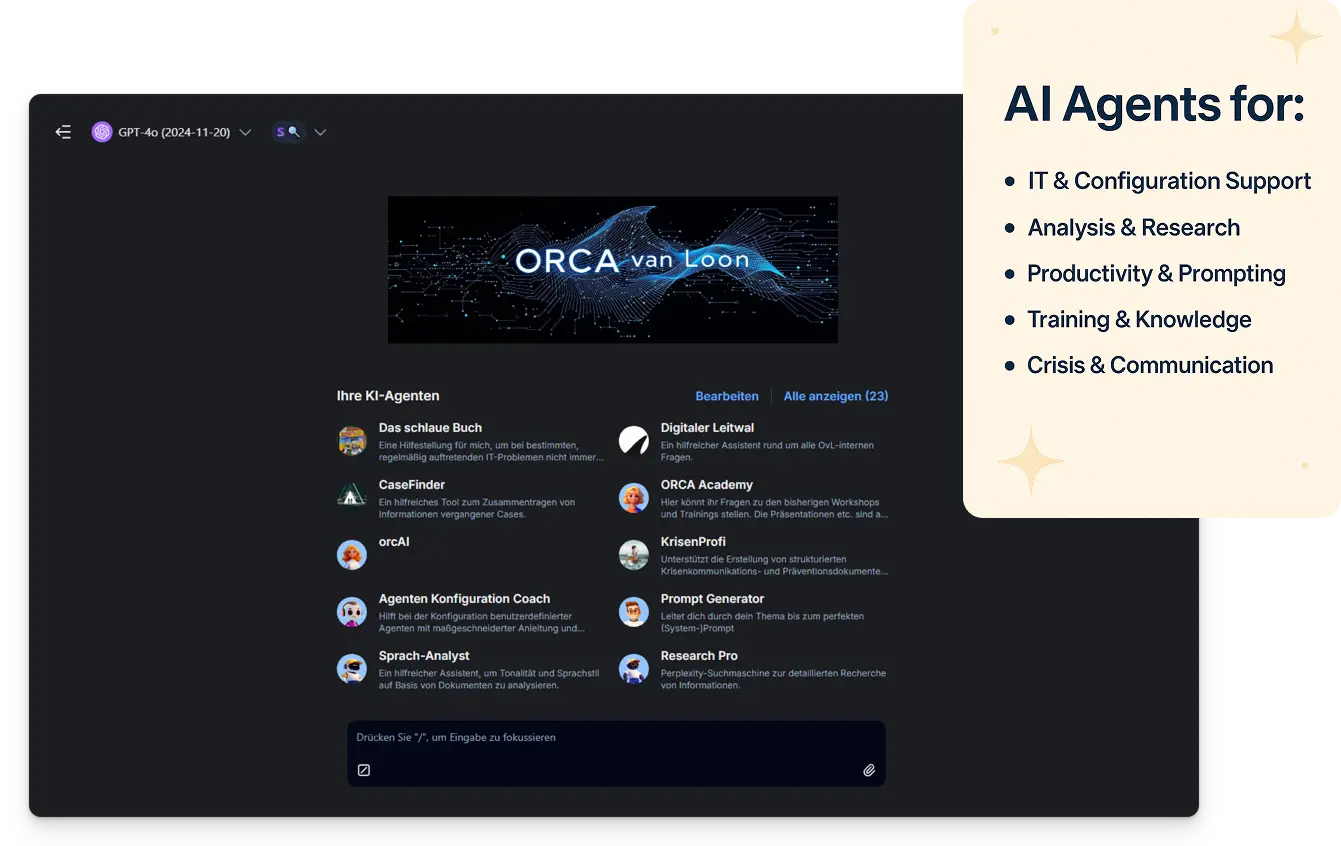Screen dimensions: 1341x846
Task: Select the ORCA Academy agent avatar
Action: click(x=634, y=498)
